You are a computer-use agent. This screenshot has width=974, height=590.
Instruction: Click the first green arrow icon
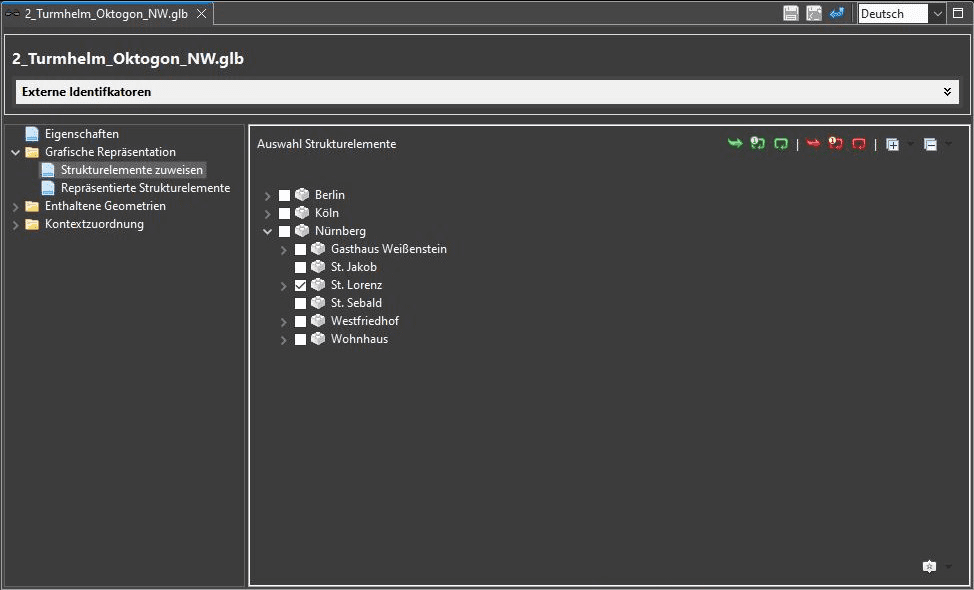point(735,144)
